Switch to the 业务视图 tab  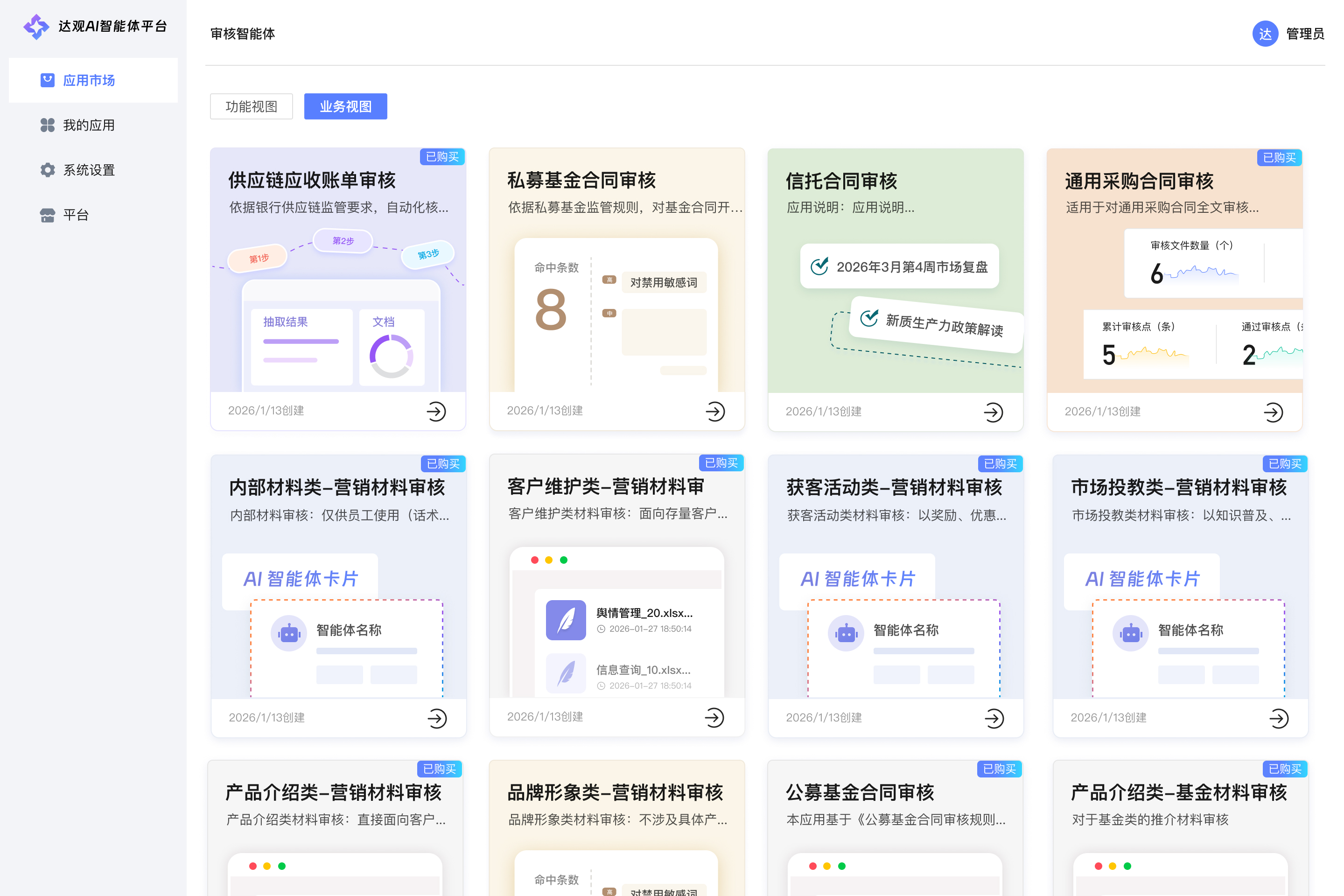345,106
